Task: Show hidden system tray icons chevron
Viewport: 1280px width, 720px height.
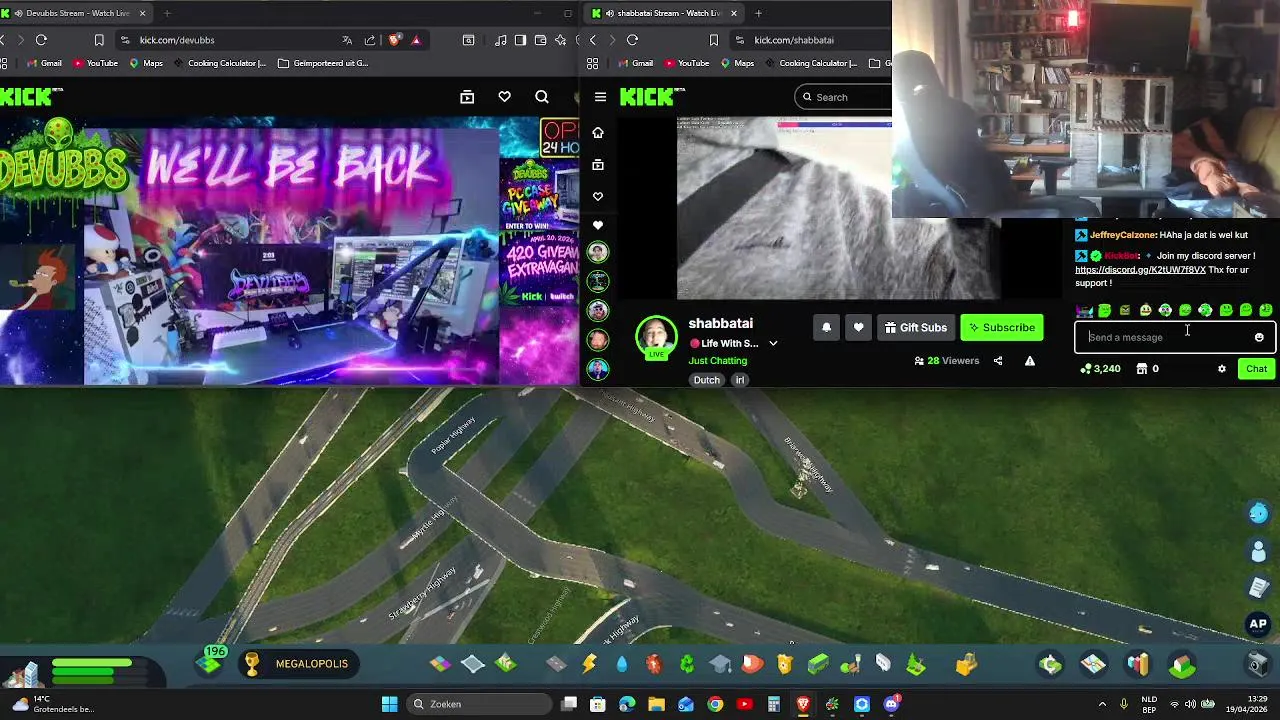Action: pyautogui.click(x=1102, y=704)
